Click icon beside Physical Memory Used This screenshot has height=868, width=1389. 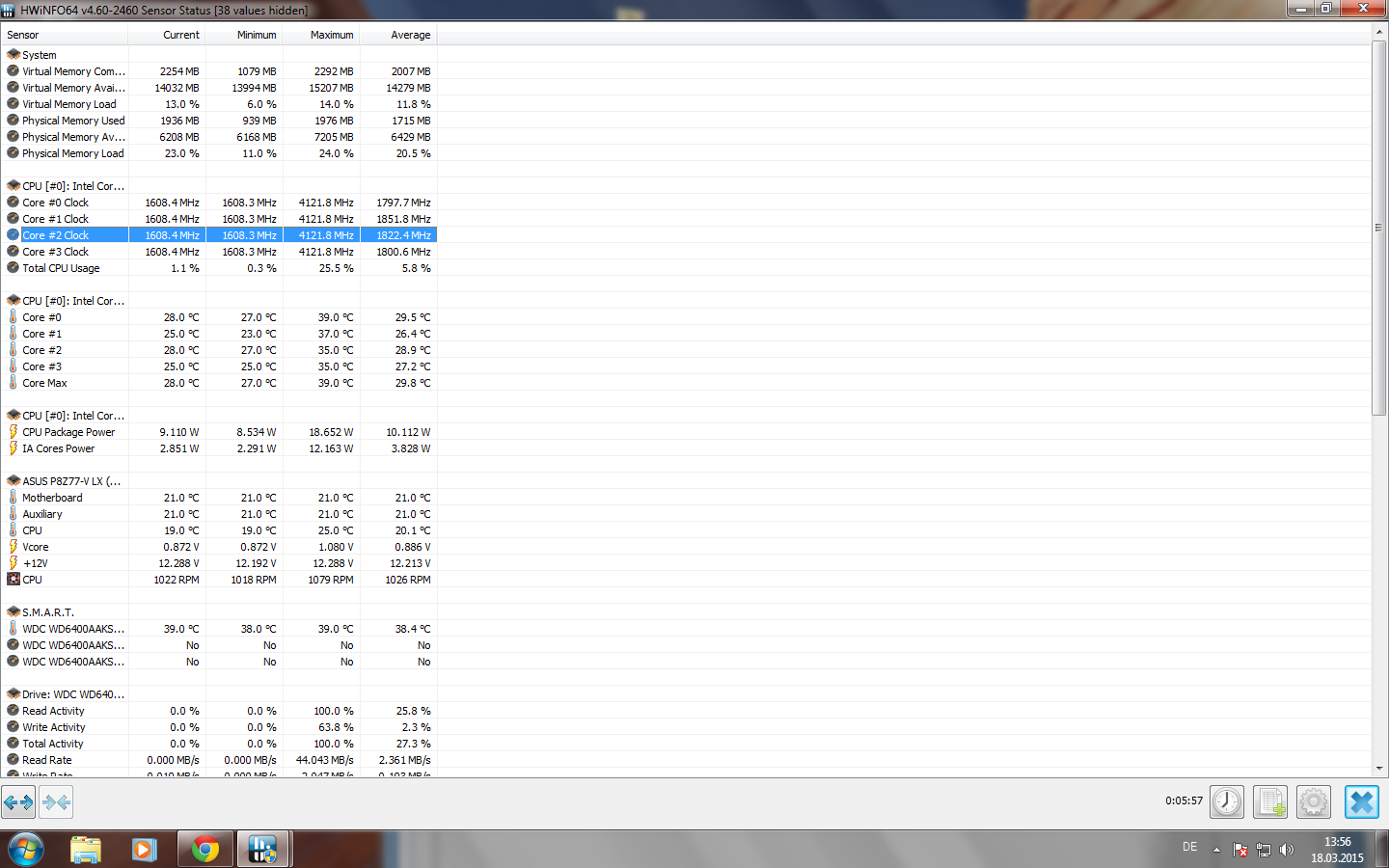pos(13,120)
